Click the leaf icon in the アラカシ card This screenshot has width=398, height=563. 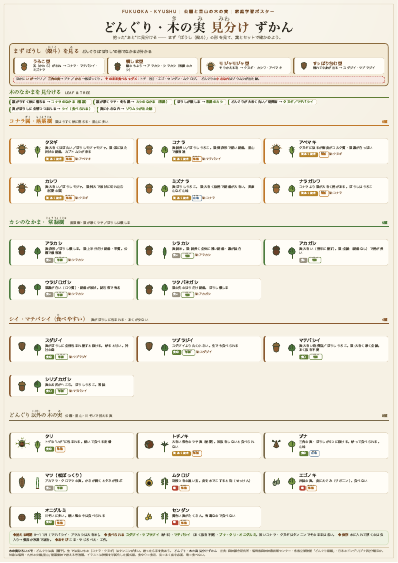tap(37, 252)
